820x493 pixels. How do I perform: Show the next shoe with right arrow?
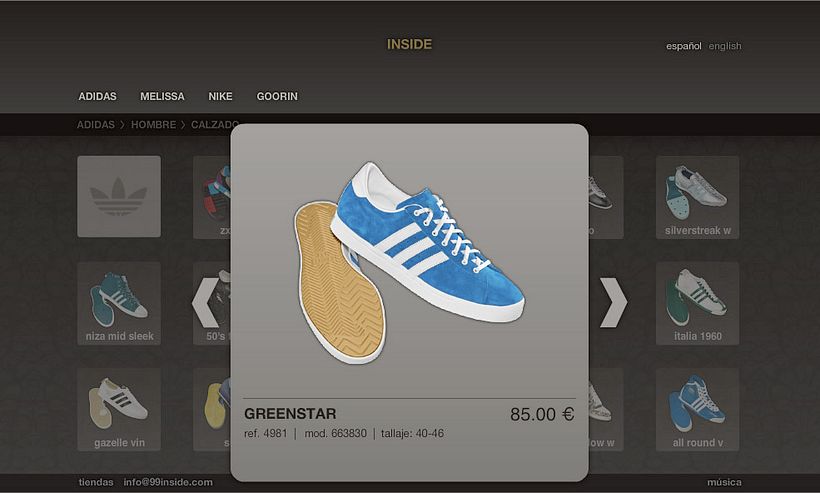(613, 302)
